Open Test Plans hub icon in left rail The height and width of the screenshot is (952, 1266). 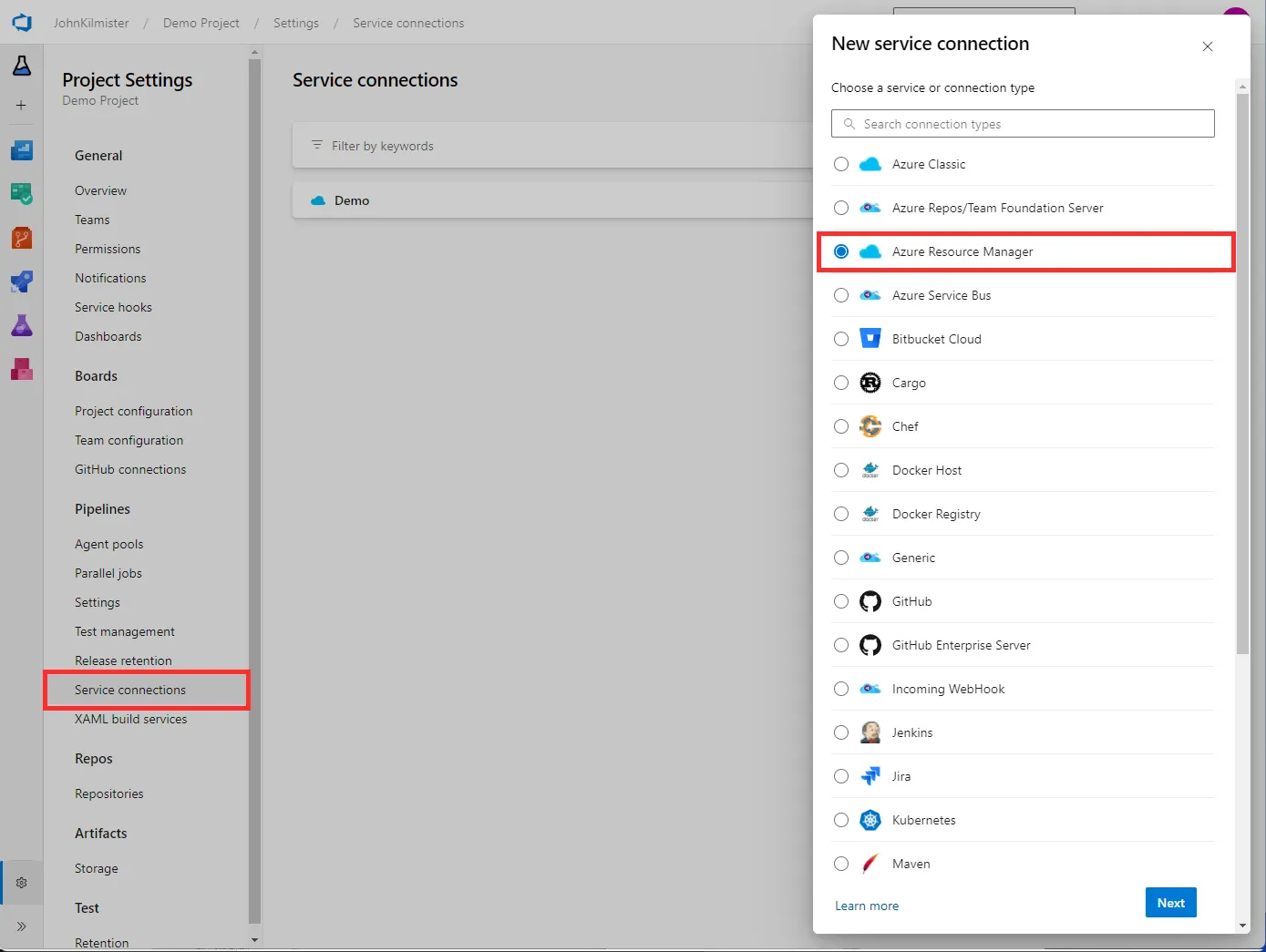click(x=22, y=325)
